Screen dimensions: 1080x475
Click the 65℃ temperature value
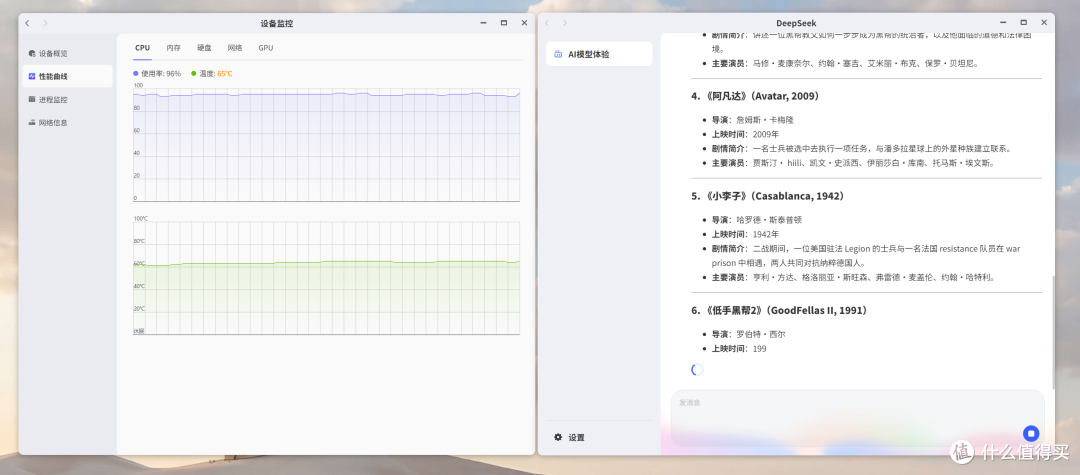(225, 74)
